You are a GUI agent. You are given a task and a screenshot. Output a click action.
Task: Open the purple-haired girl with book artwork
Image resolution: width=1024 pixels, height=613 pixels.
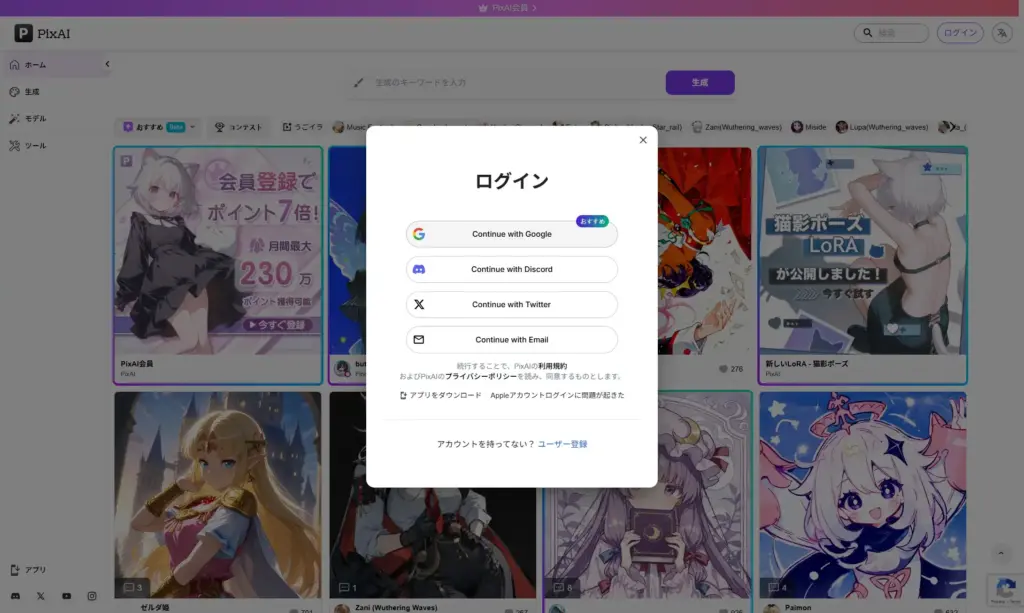point(647,542)
